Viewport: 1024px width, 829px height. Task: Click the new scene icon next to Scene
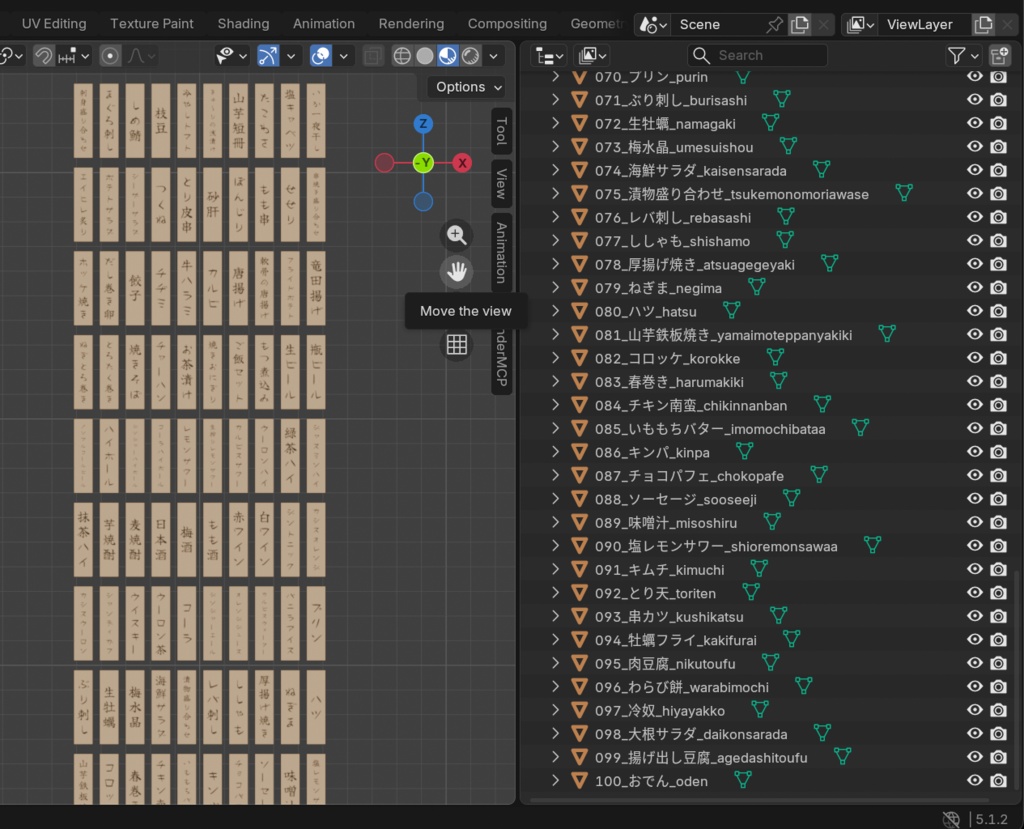click(x=799, y=25)
